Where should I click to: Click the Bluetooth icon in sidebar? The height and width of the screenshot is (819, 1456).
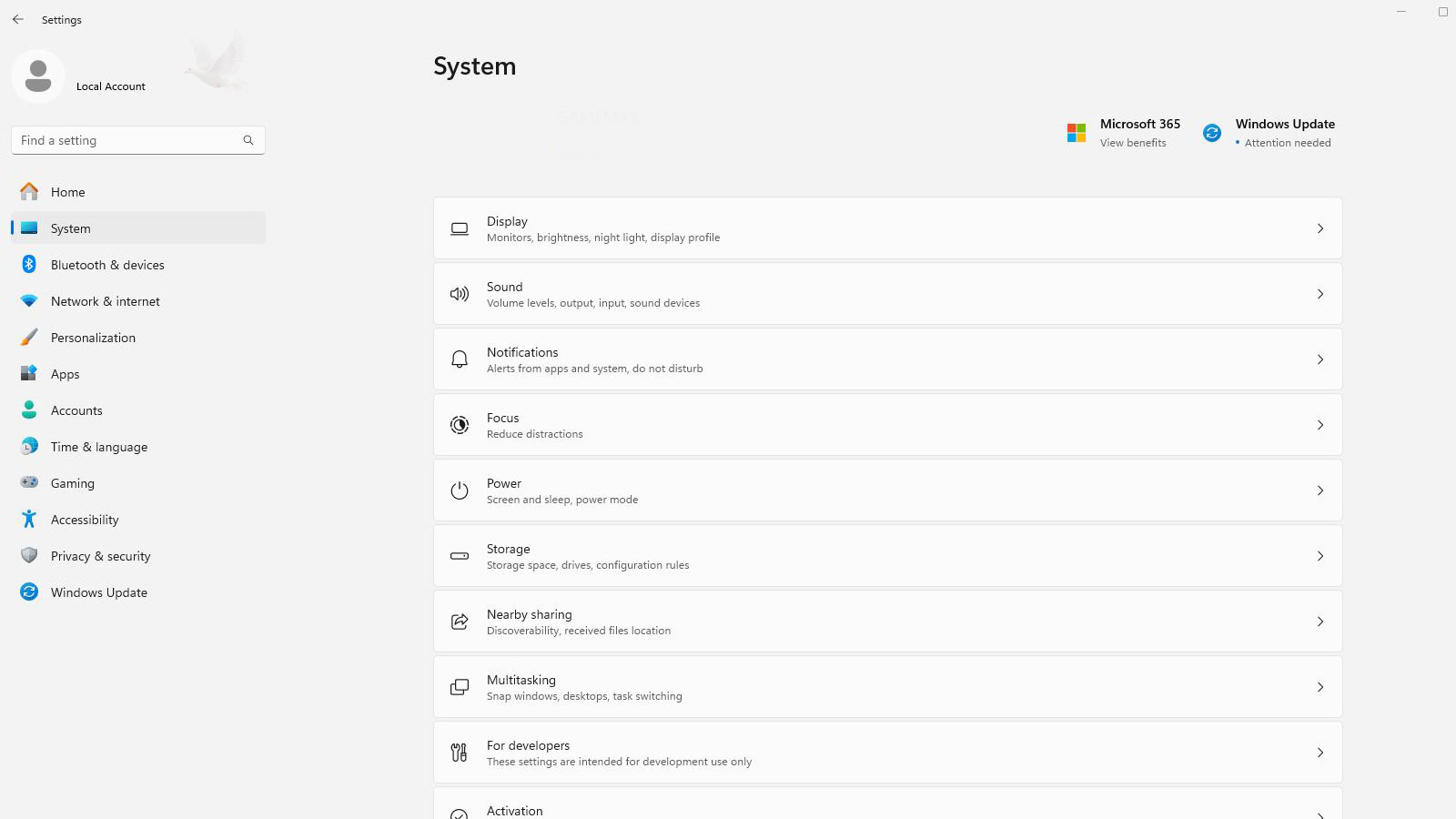[29, 264]
